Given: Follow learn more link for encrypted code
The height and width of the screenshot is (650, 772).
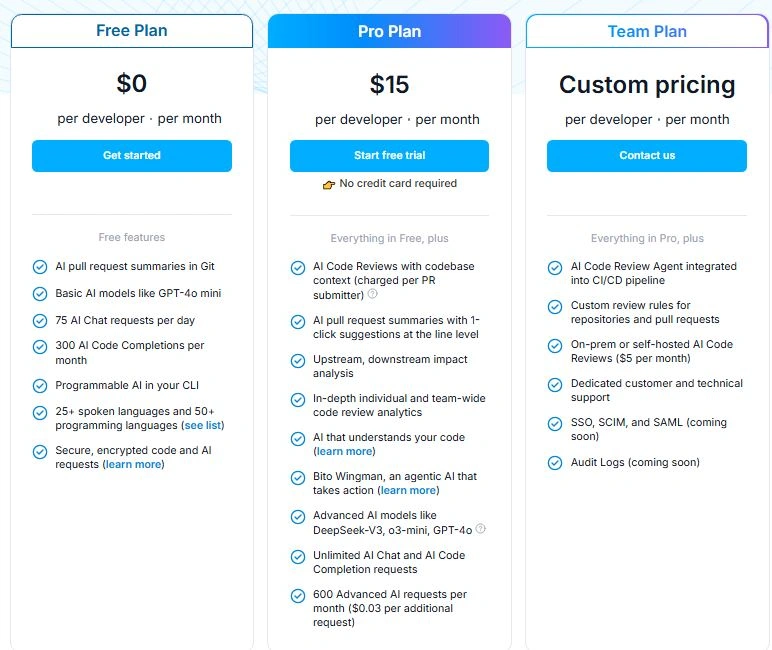Looking at the screenshot, I should click(133, 464).
